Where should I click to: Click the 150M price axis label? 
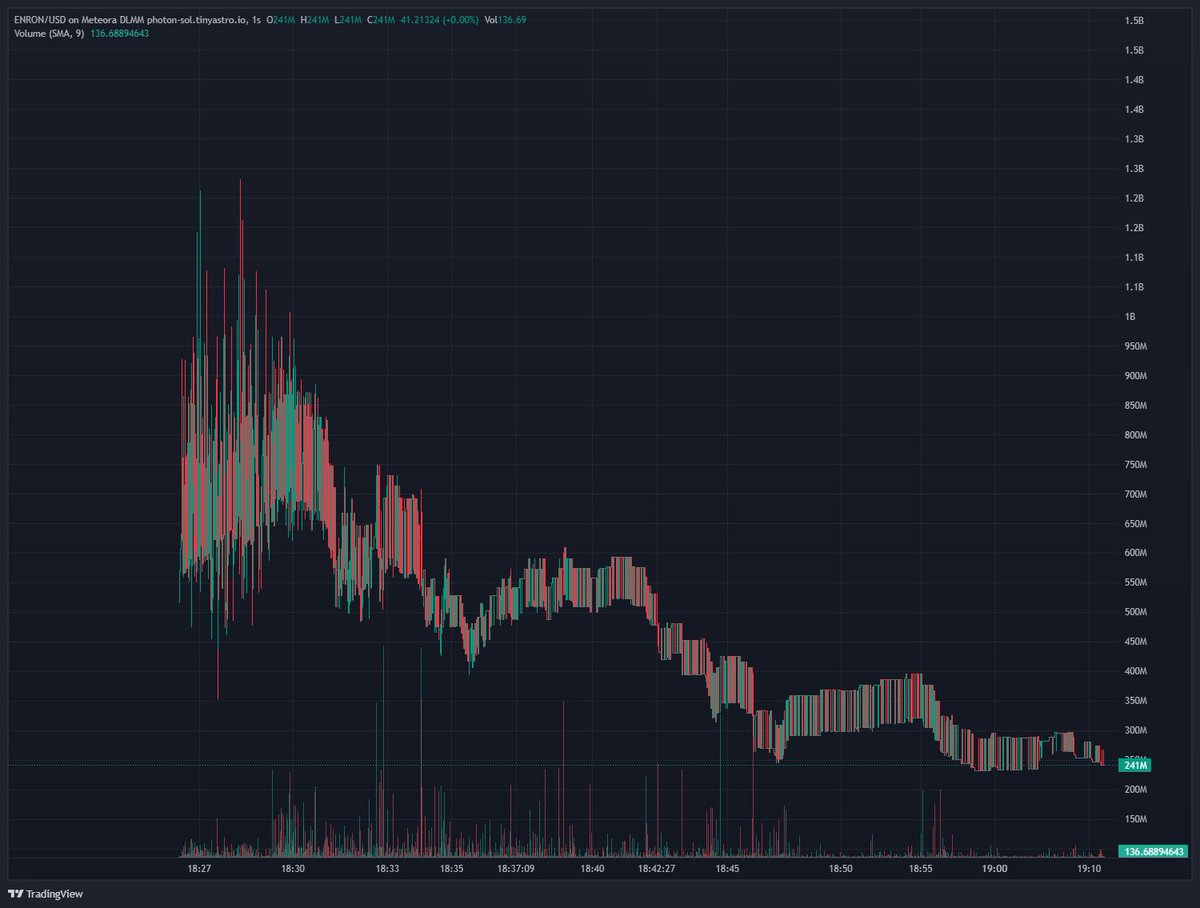(x=1135, y=819)
